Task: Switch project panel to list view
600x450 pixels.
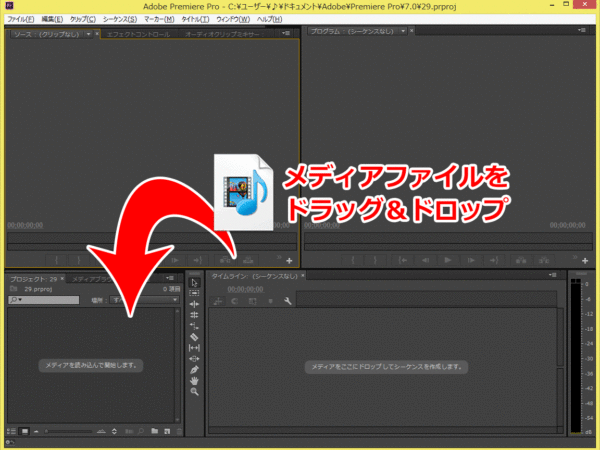Action: click(x=11, y=431)
